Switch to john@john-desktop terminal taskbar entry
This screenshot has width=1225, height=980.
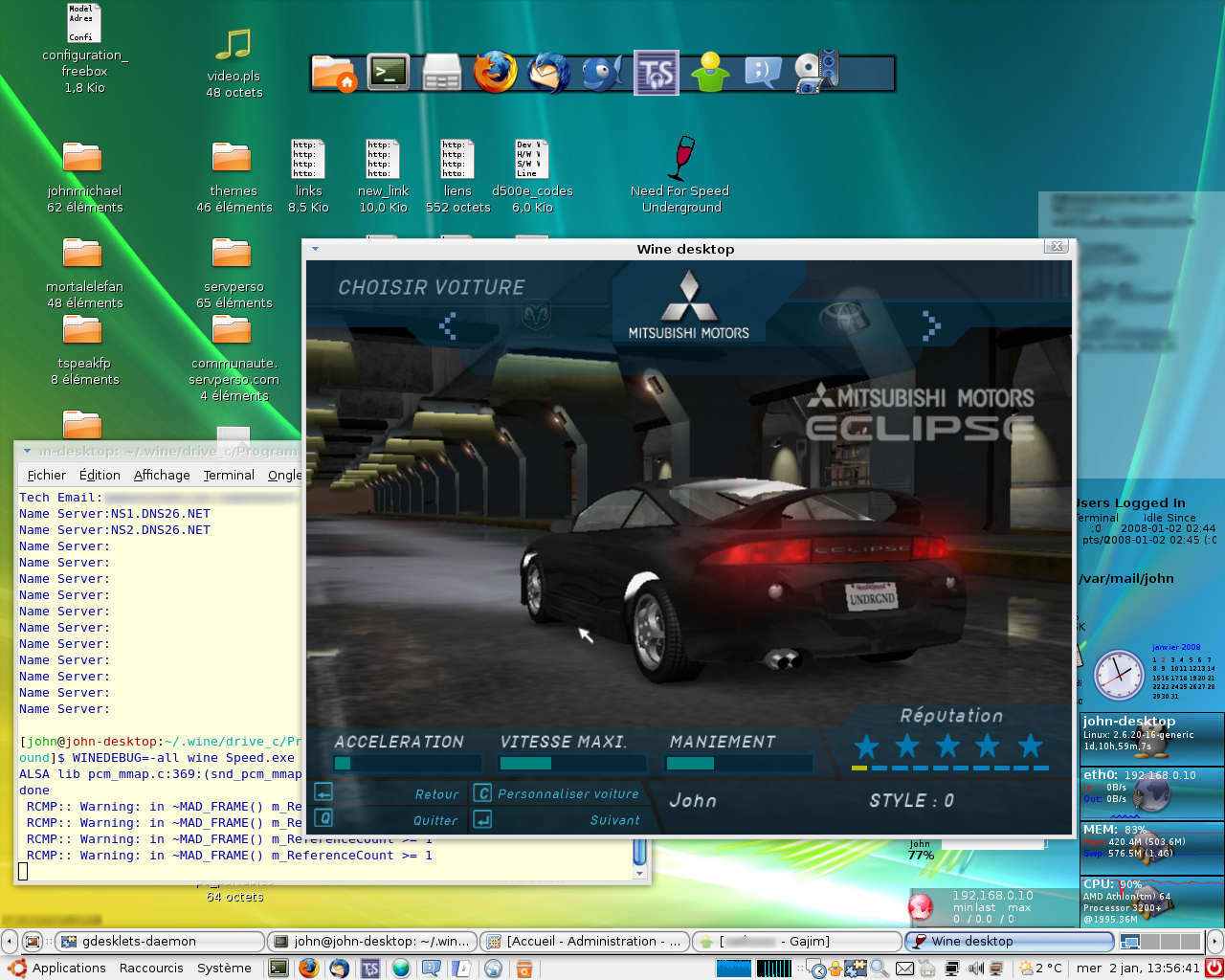pos(371,942)
